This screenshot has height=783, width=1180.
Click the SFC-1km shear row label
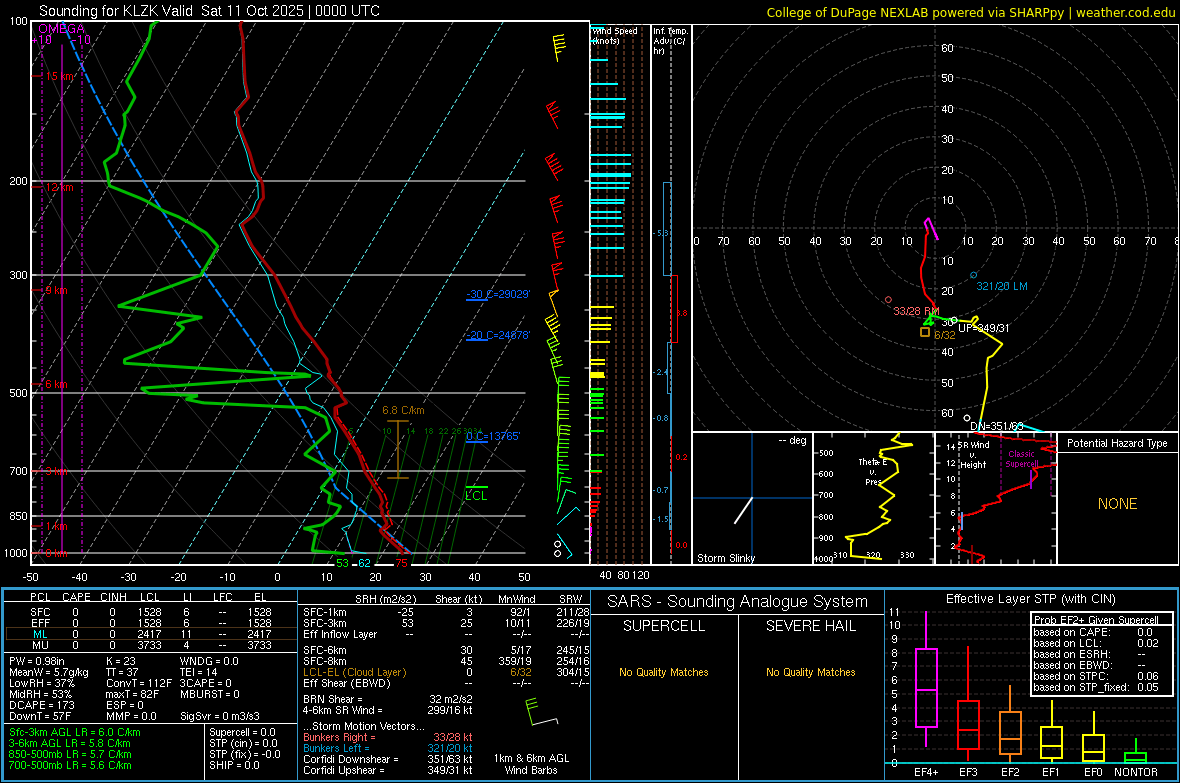(x=324, y=612)
